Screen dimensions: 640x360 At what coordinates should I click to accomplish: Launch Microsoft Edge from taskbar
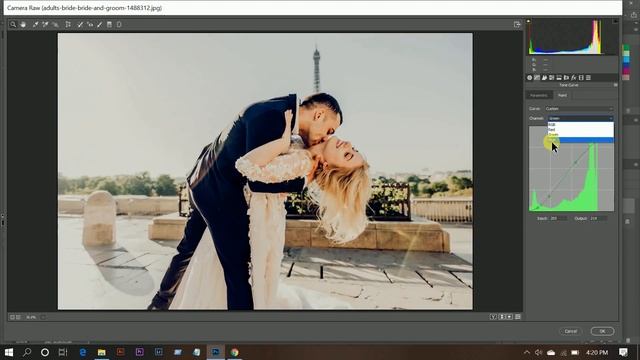coord(83,352)
